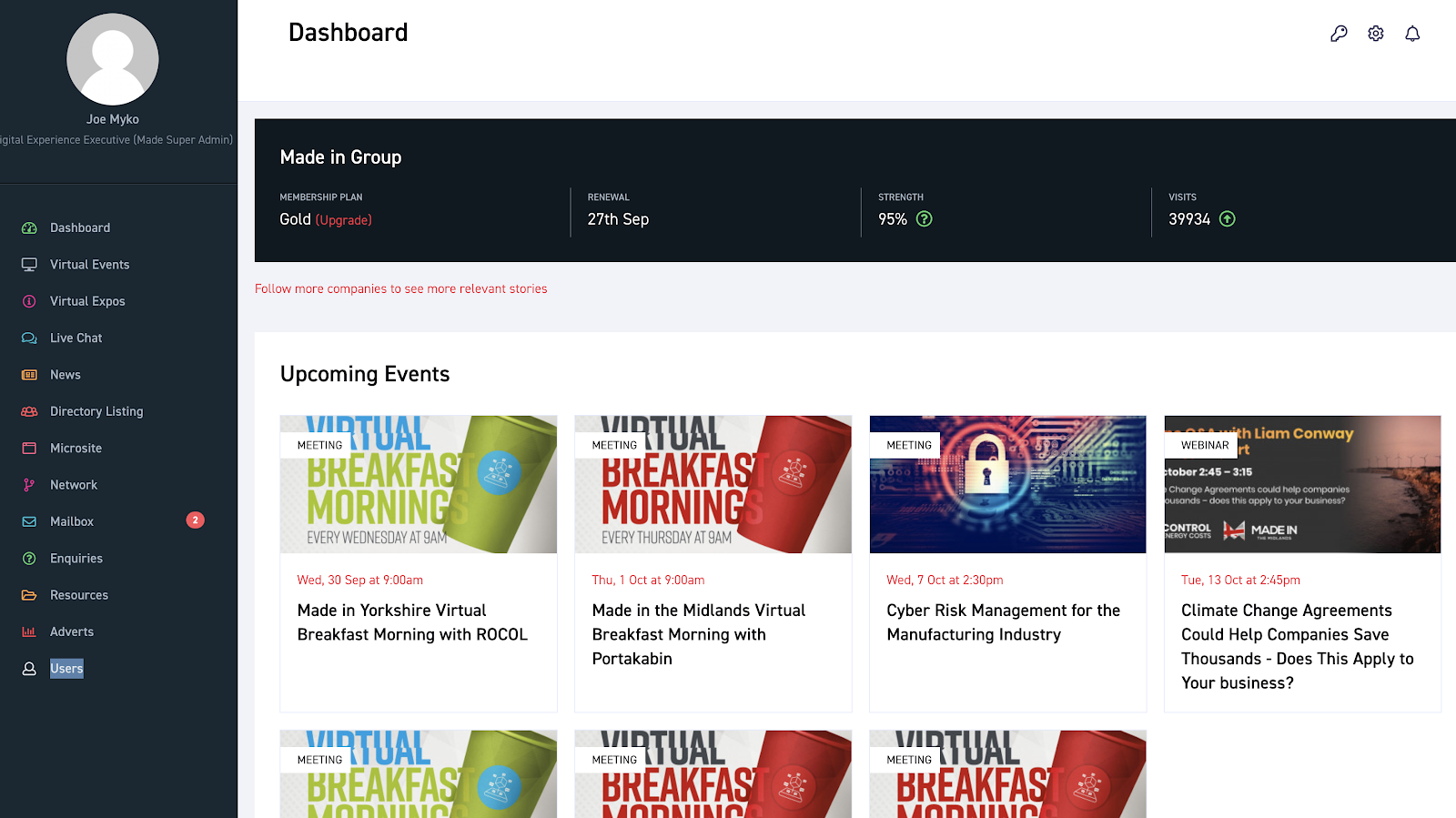Select the highlighted Users menu item

[x=66, y=669]
